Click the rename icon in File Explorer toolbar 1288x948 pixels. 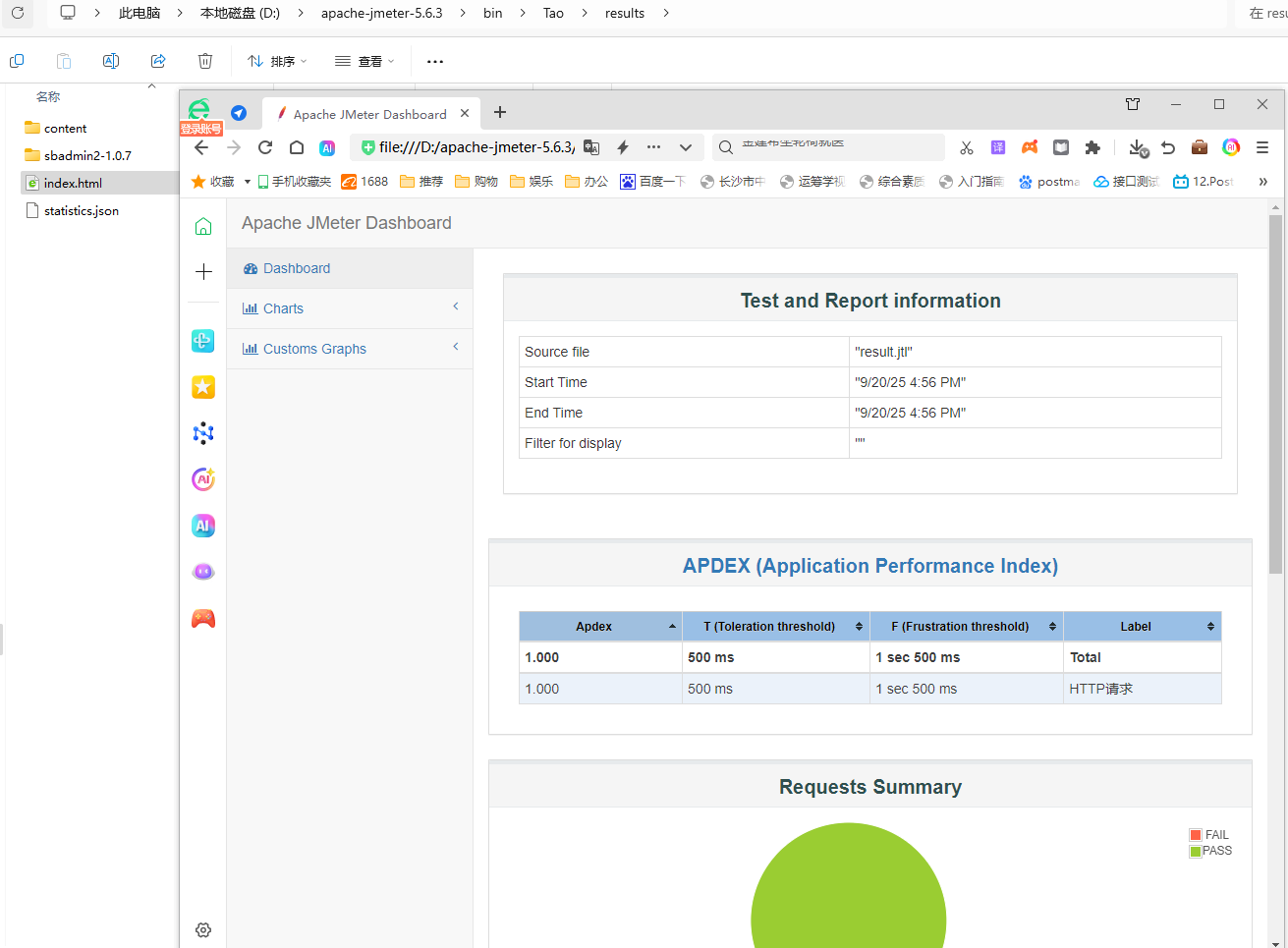[x=111, y=61]
